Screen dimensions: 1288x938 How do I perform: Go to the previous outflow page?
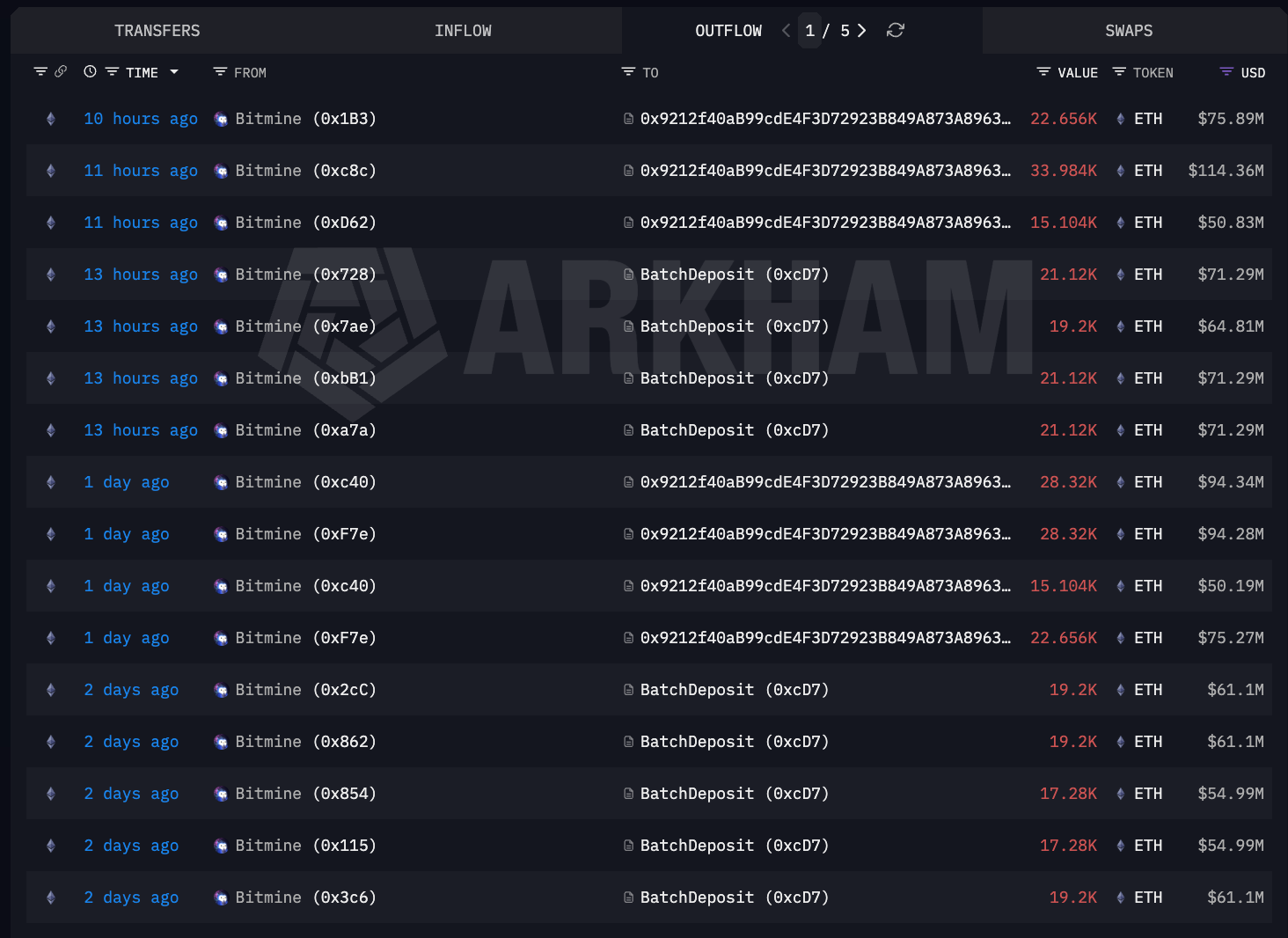pyautogui.click(x=786, y=31)
